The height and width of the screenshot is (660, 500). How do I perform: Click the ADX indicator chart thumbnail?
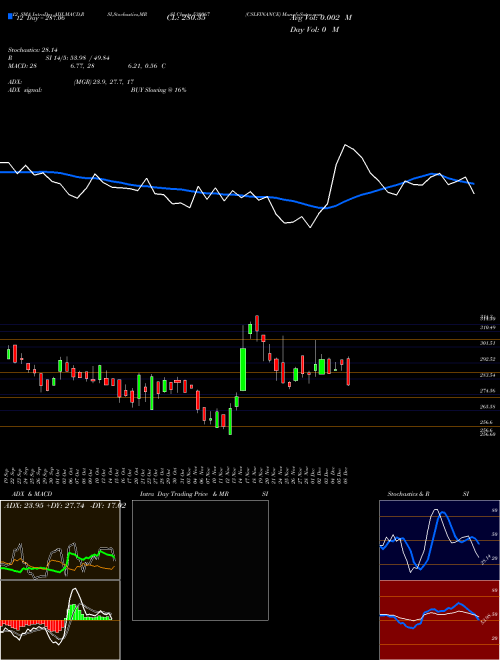tap(60, 540)
